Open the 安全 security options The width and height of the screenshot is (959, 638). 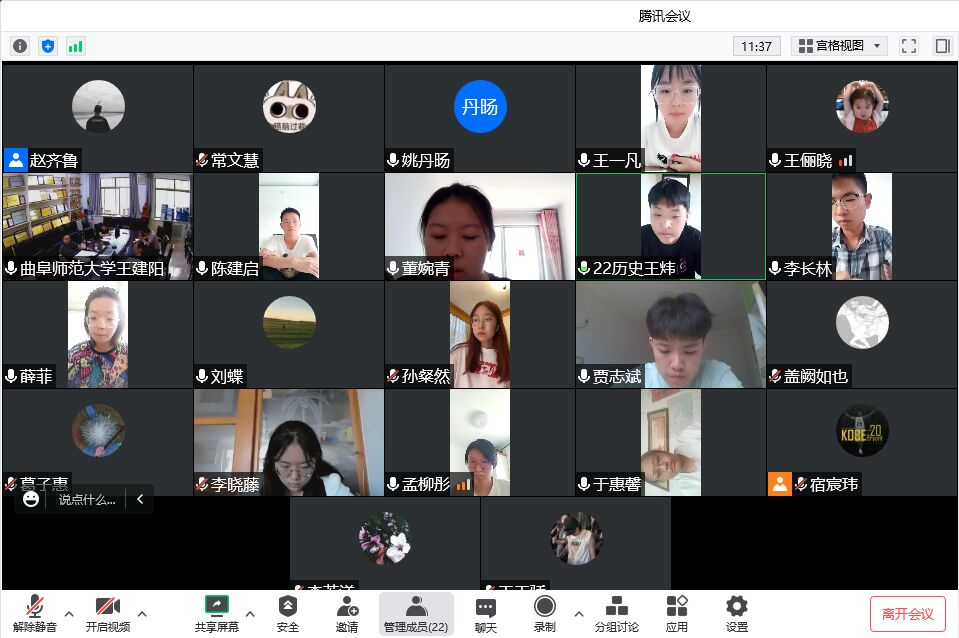(288, 613)
